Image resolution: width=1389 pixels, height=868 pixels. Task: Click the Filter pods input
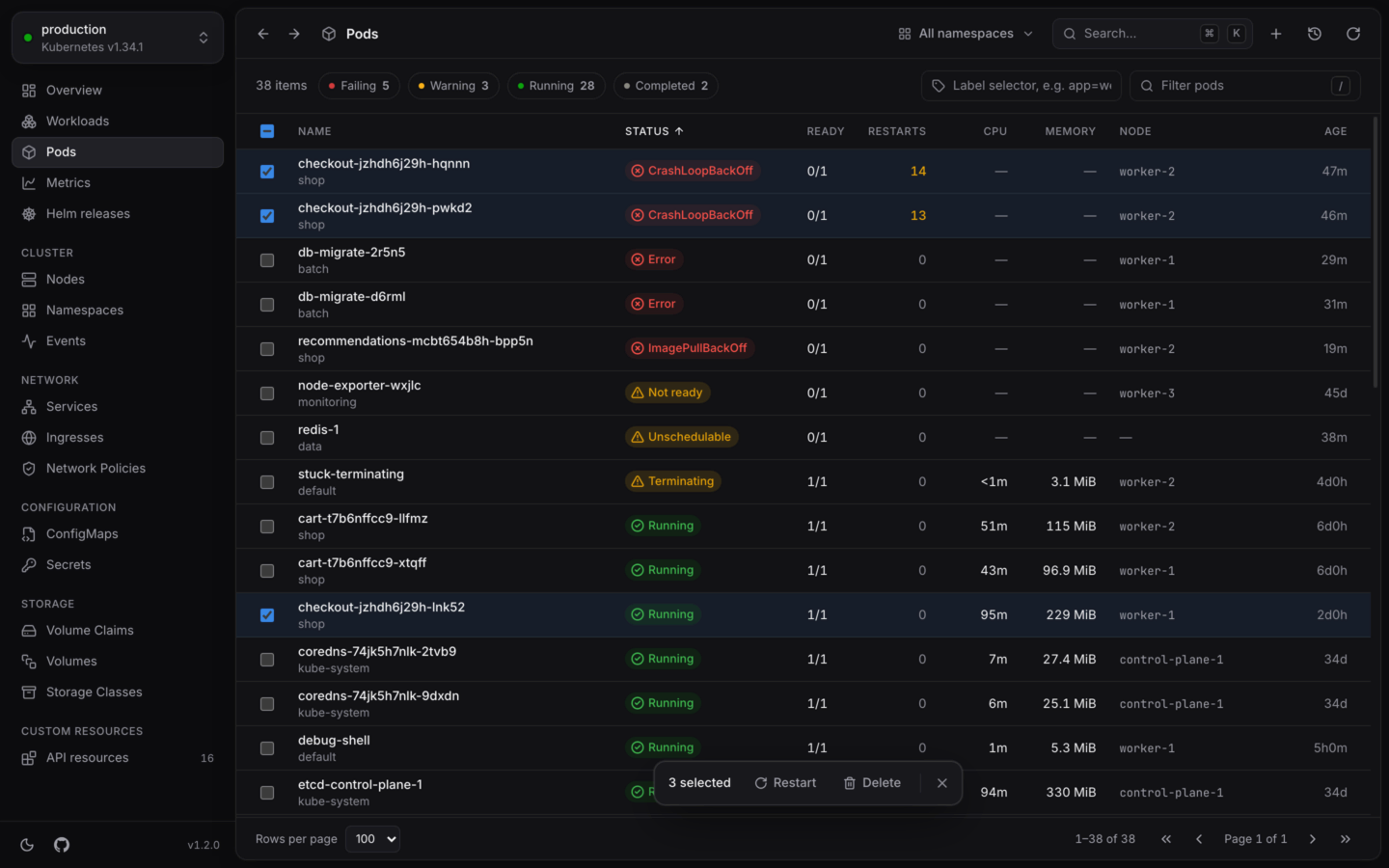click(1245, 86)
